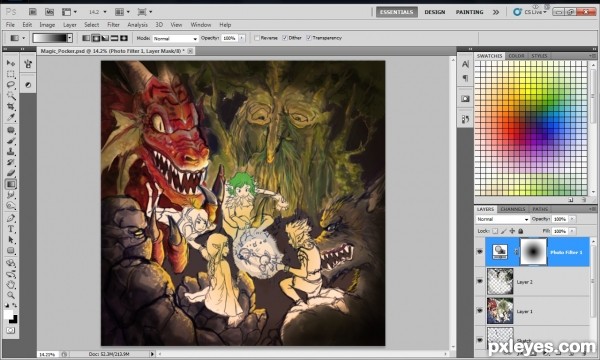Open the layer blend mode dropdown

pos(502,219)
